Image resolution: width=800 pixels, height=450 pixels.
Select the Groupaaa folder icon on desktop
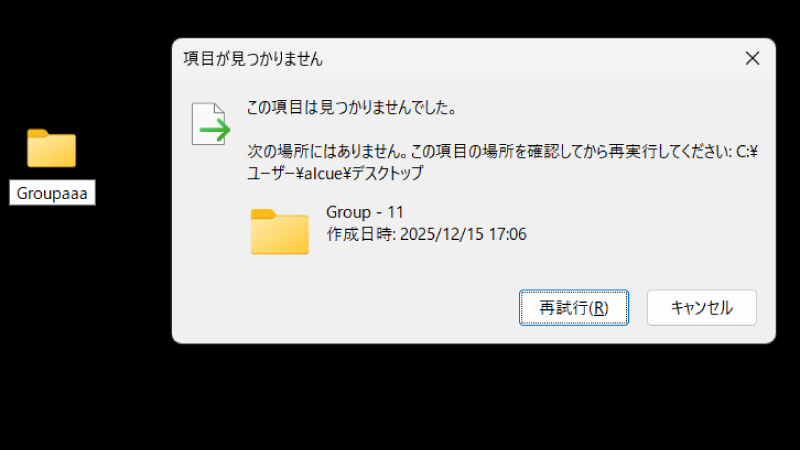pyautogui.click(x=52, y=148)
